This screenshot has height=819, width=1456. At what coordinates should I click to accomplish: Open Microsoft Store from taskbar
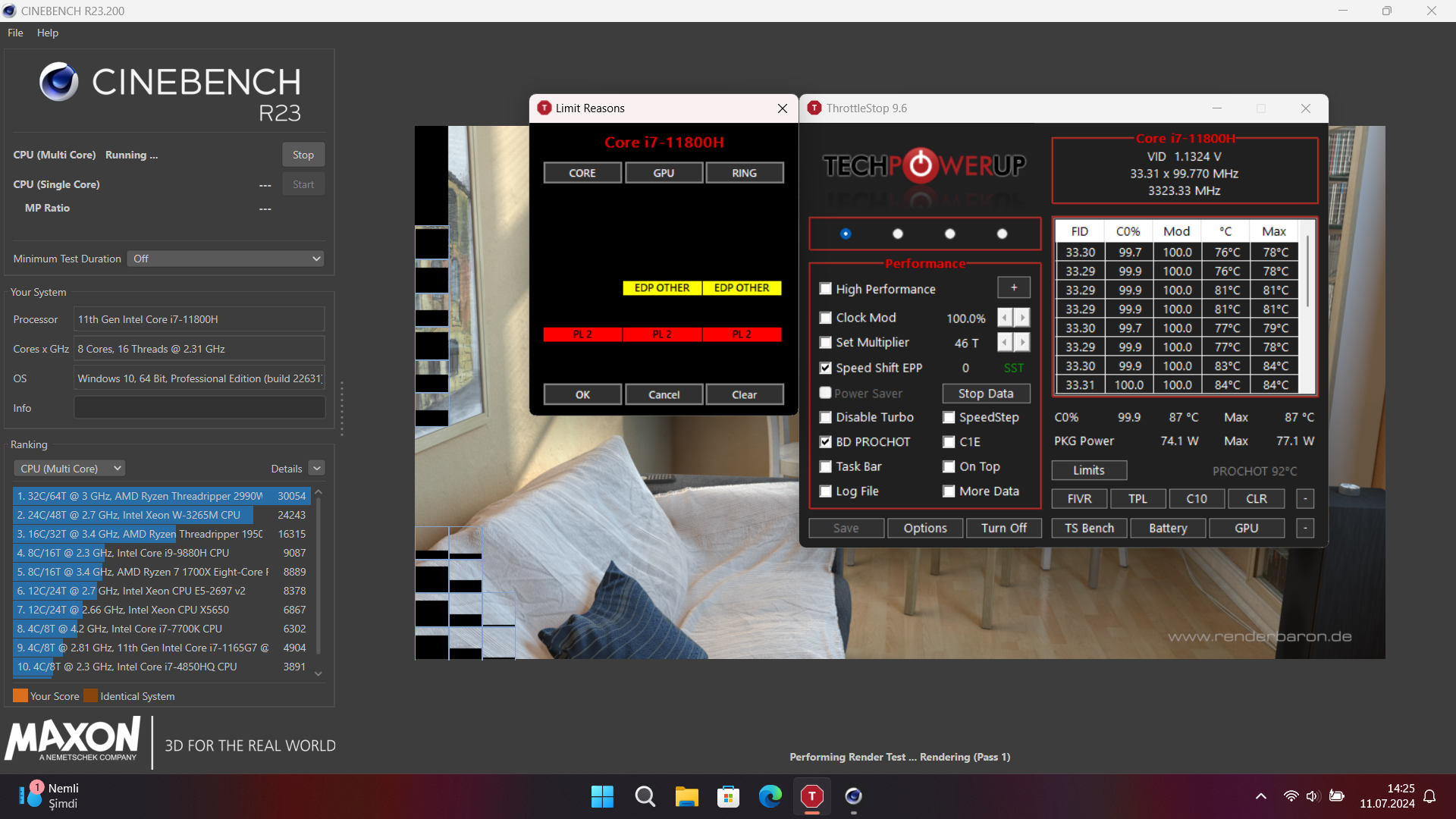click(728, 796)
